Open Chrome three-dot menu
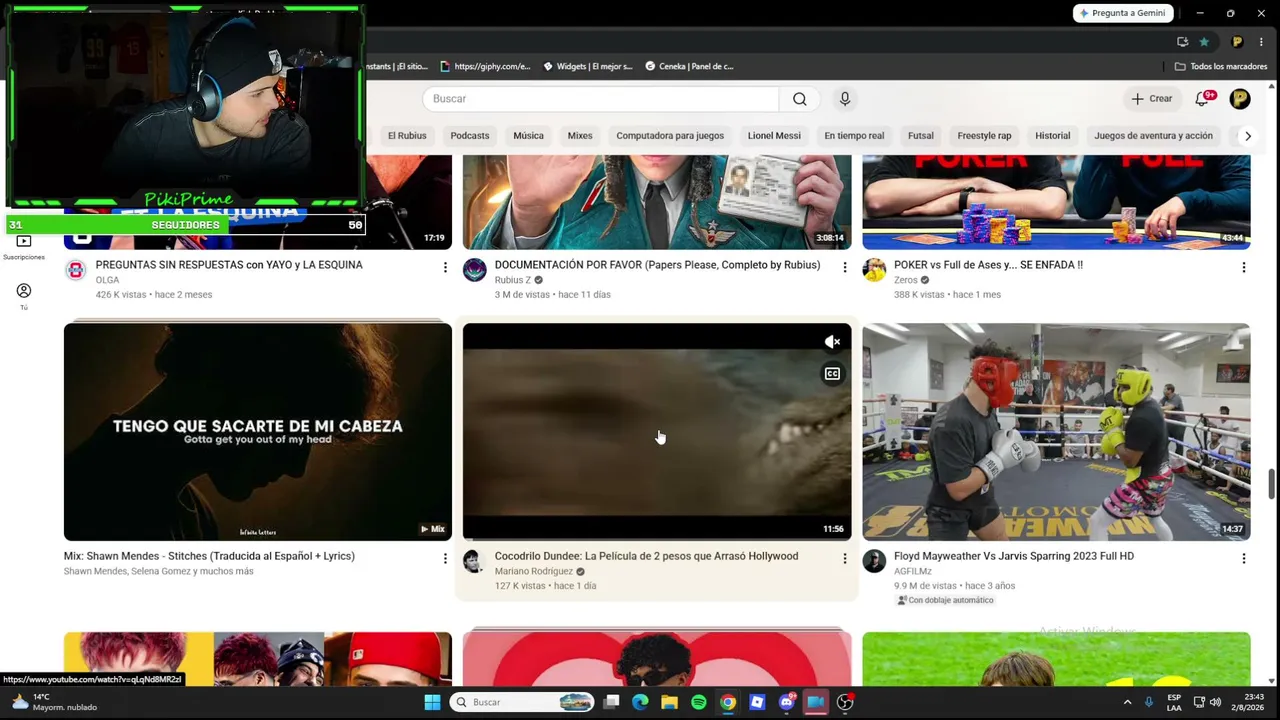1280x720 pixels. point(1262,42)
